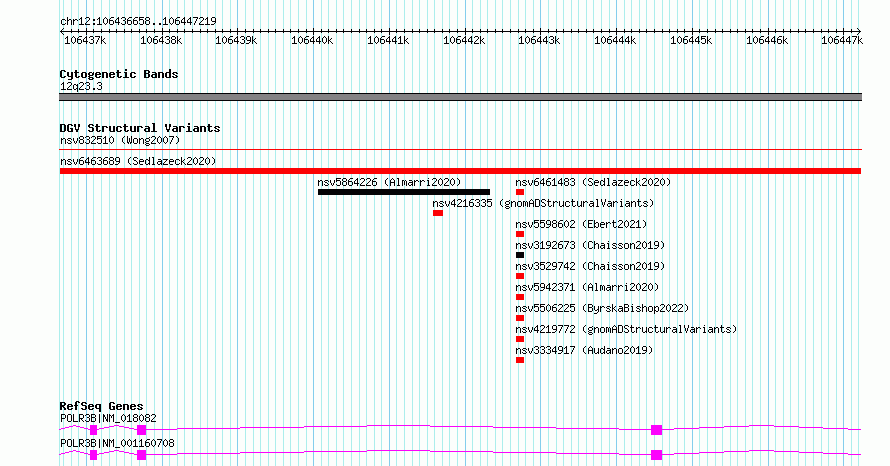Click label nsv3334917 (Audano2019)

pyautogui.click(x=584, y=350)
